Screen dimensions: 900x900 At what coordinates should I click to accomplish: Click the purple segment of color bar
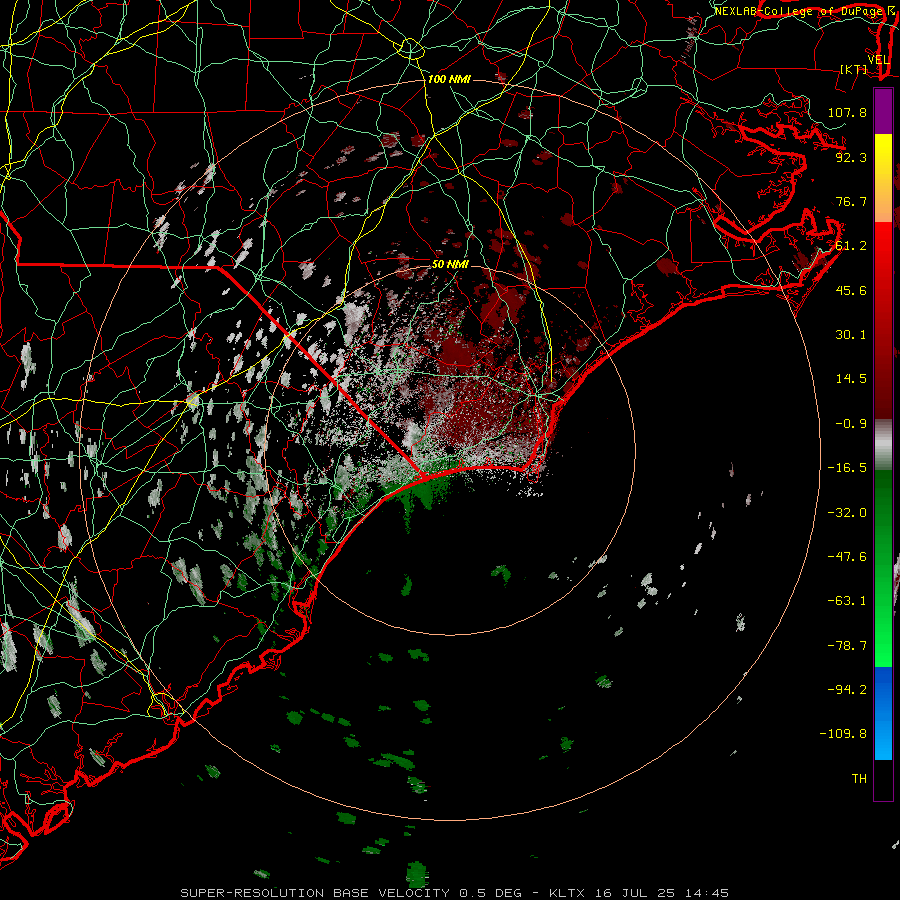pos(883,111)
